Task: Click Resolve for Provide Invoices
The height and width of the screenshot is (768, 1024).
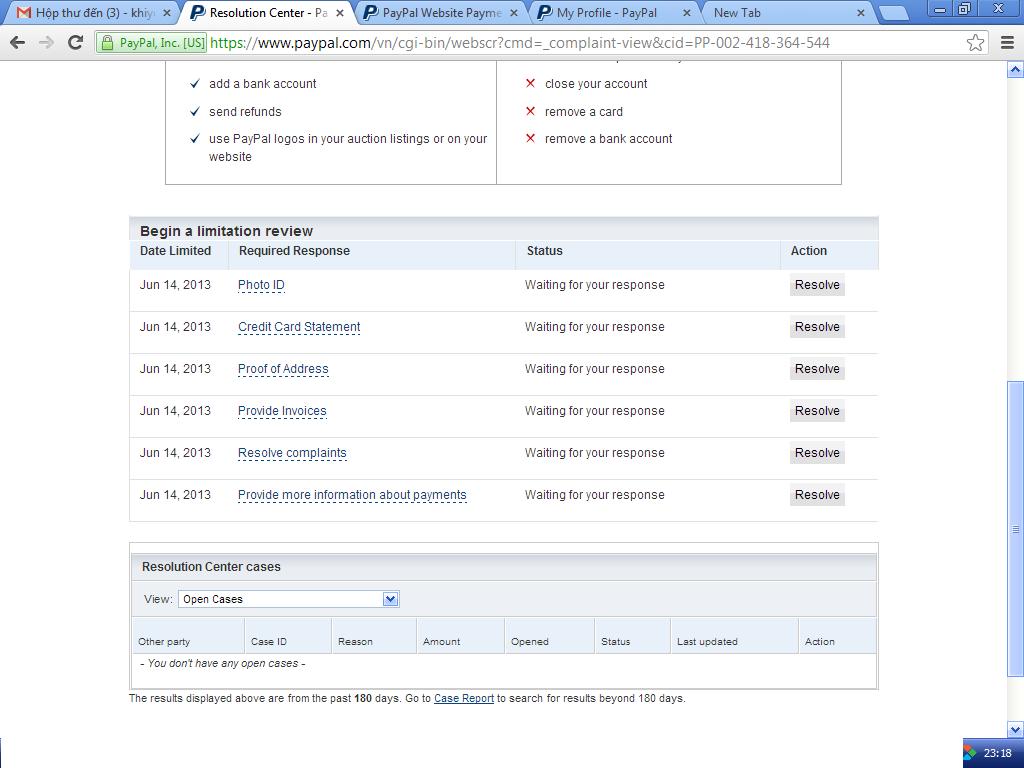Action: [817, 411]
